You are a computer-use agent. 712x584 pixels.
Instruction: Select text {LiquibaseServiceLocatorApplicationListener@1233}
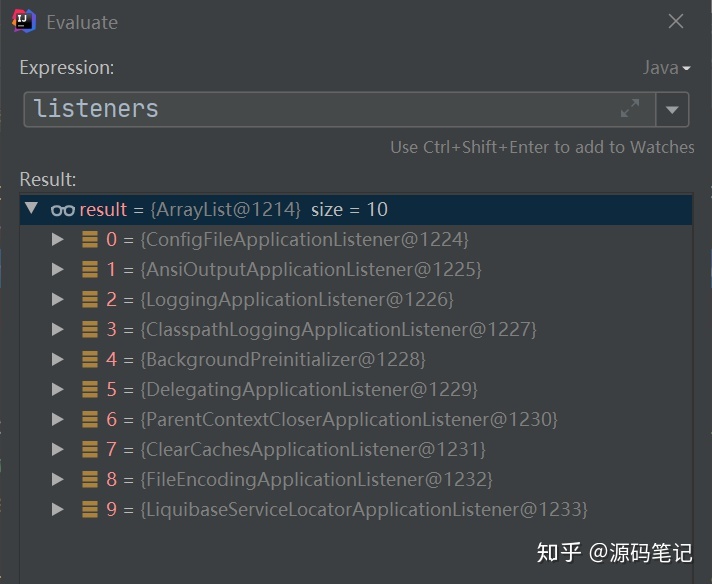[x=364, y=510]
